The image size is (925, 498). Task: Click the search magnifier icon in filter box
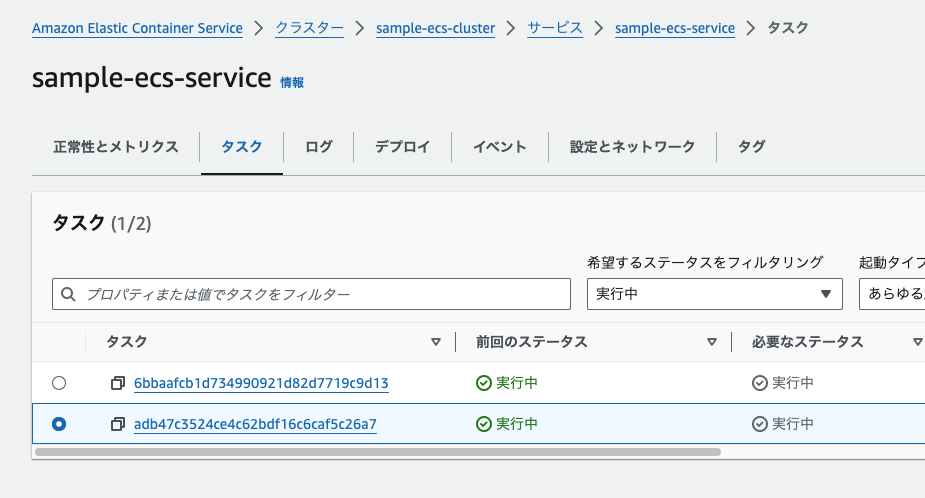click(68, 294)
